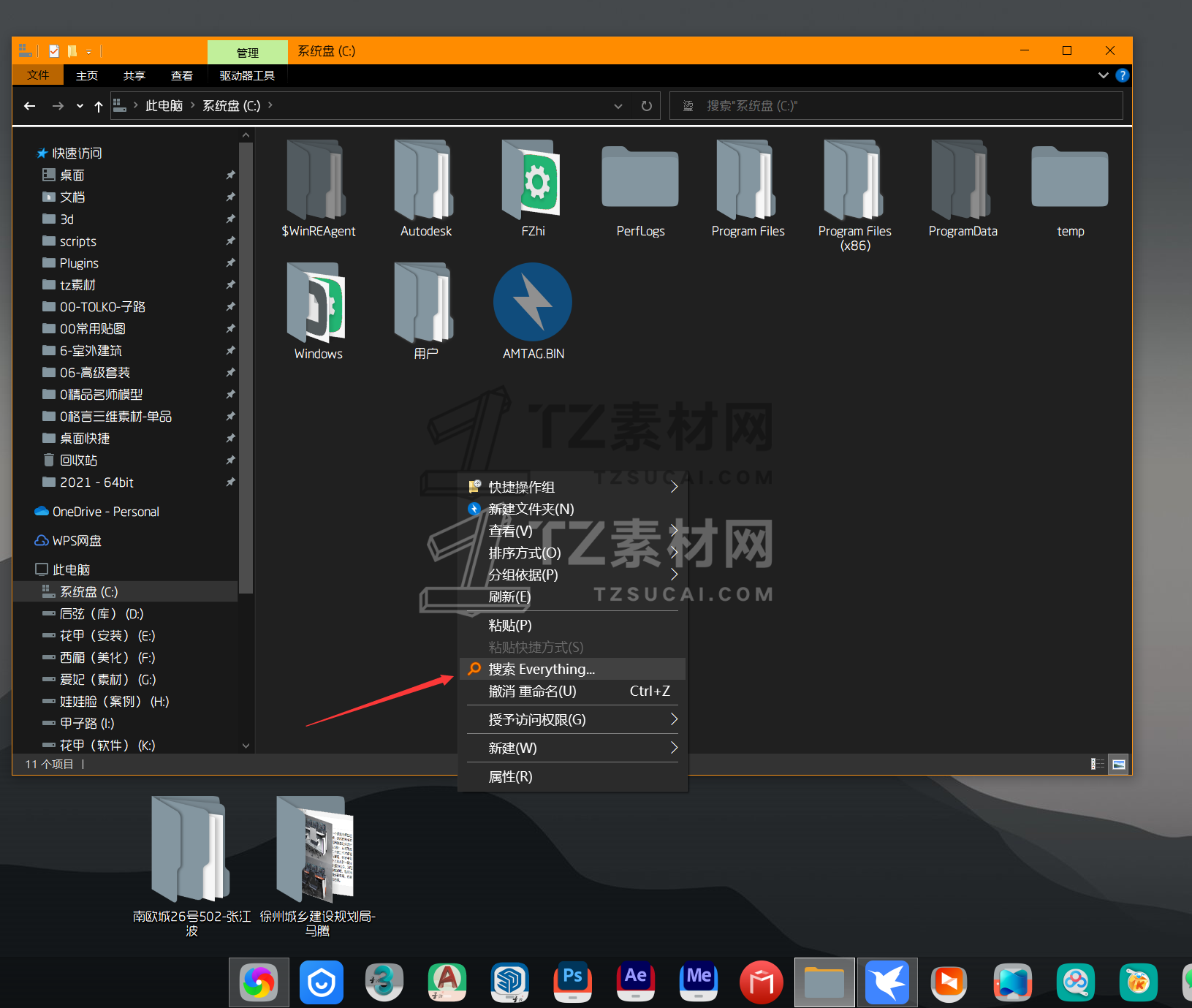Go back with the left arrow button
This screenshot has width=1192, height=1008.
30,106
